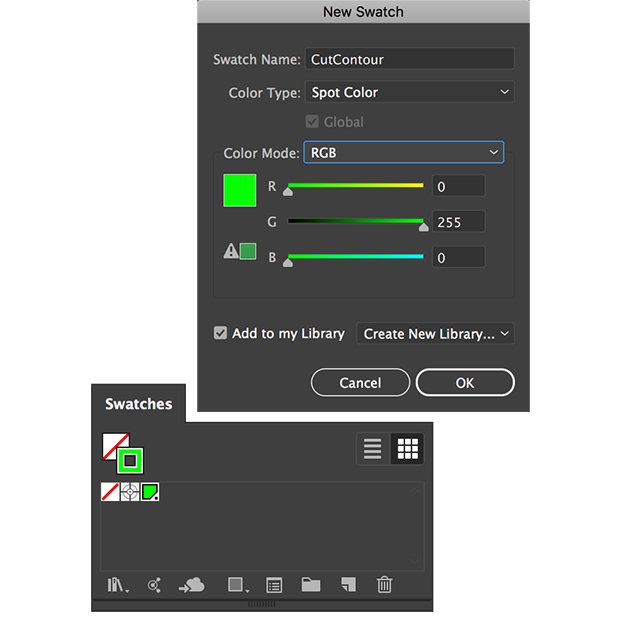This screenshot has height=619, width=620.
Task: Click the G color slider track
Action: (x=356, y=221)
